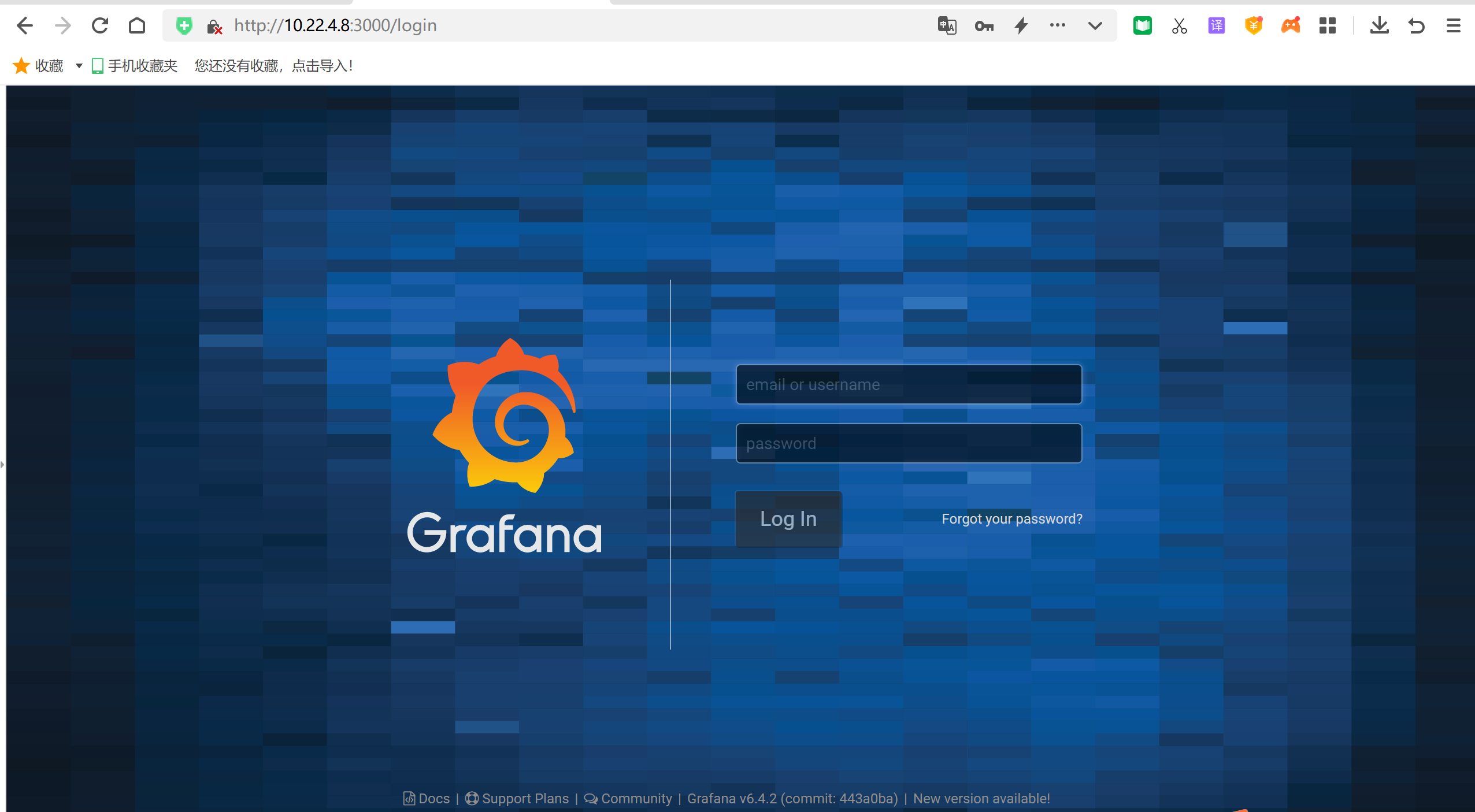Click the browser back arrow
Screen dimensions: 1475x812
pos(25,25)
